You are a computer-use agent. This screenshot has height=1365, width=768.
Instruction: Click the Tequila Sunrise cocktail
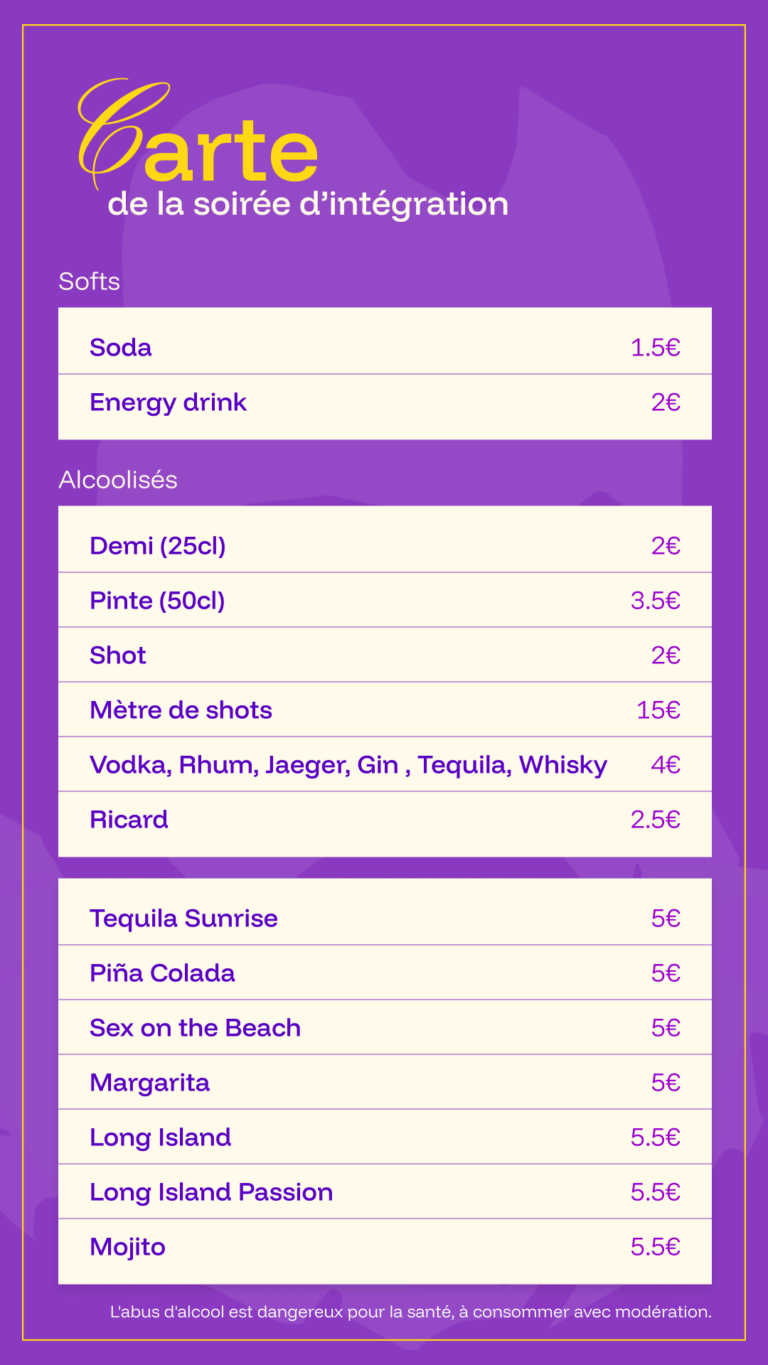pos(184,919)
